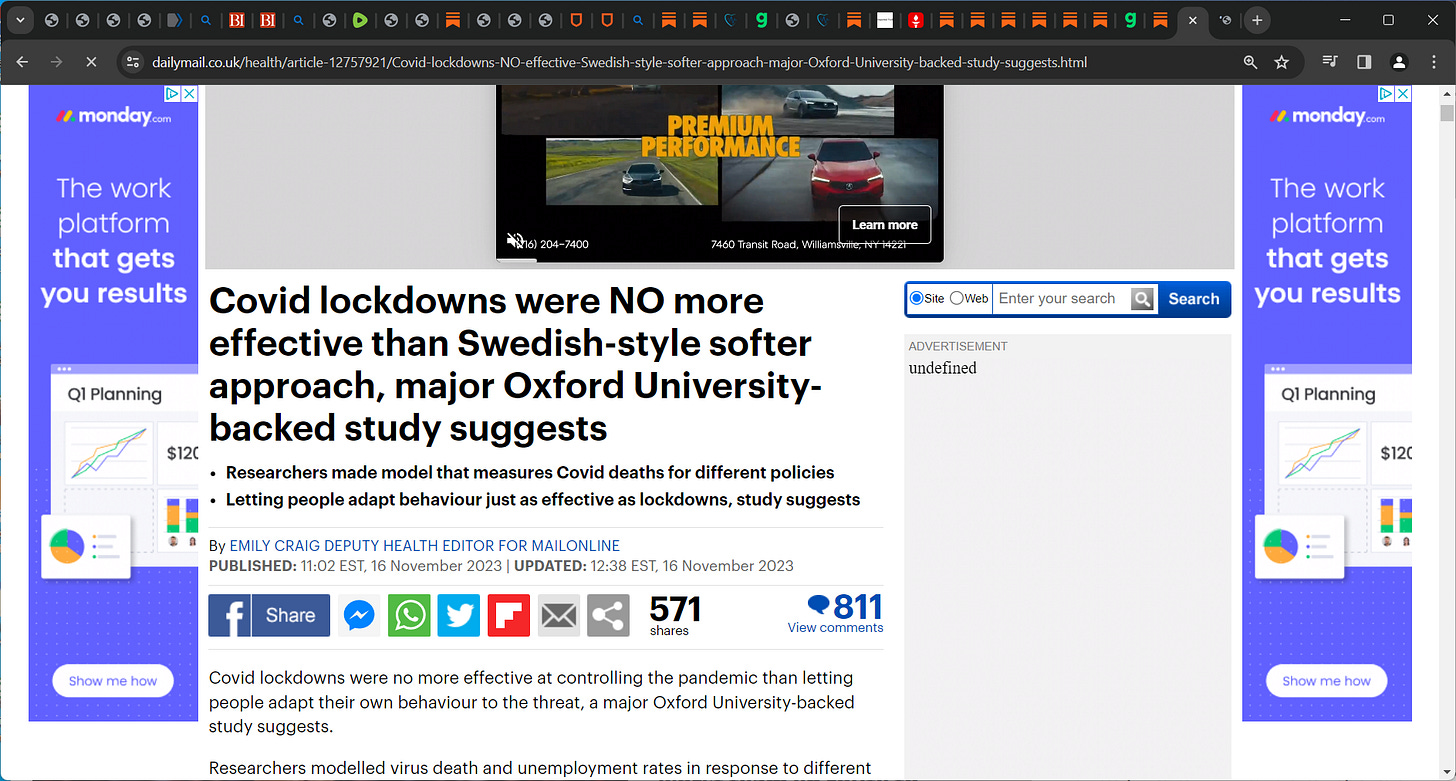The height and width of the screenshot is (781, 1456).
Task: Click the 'UPDATED: 12:38 EST' timestamp
Action: tap(654, 566)
